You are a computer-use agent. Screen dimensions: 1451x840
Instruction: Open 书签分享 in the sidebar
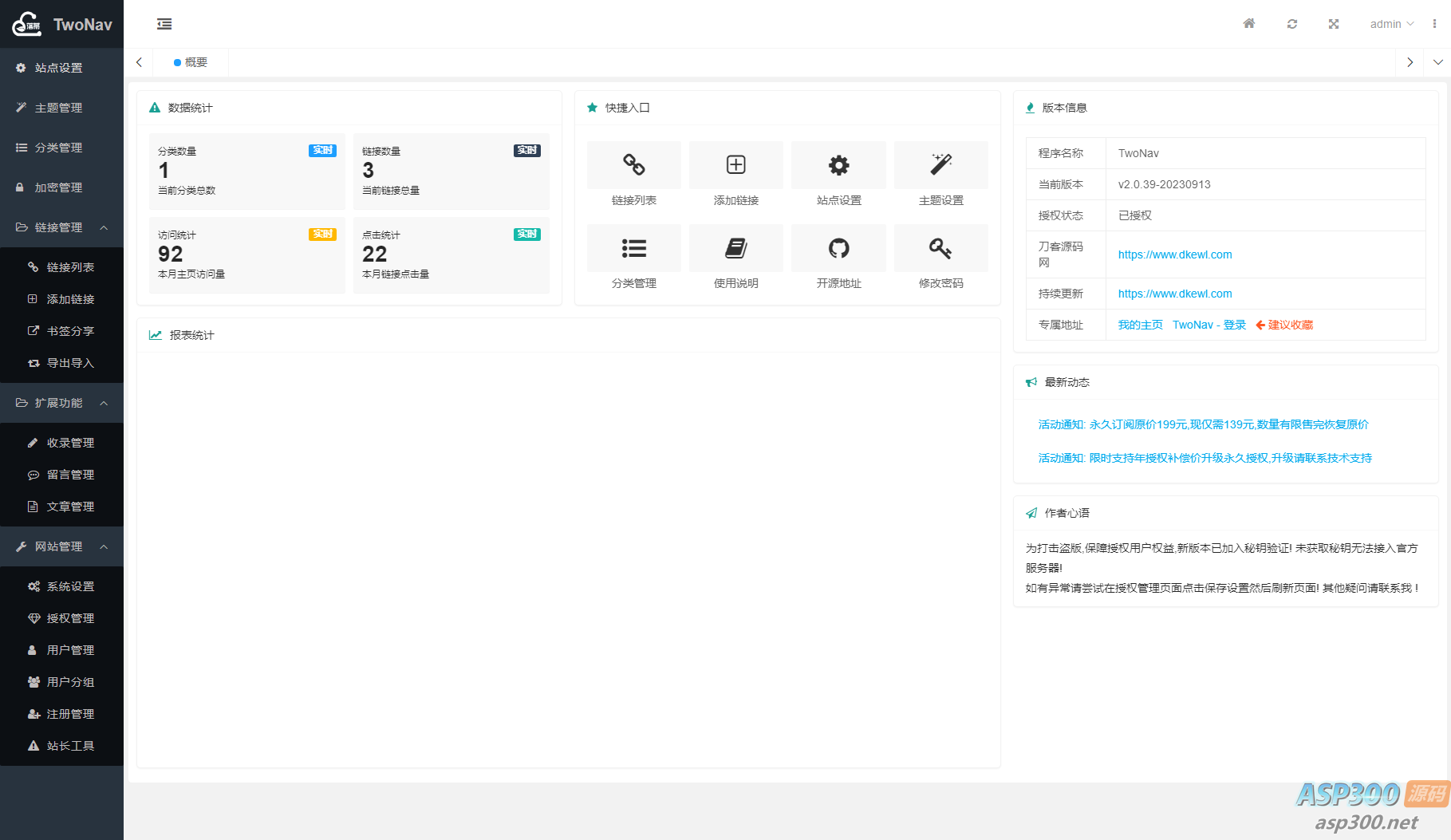(61, 331)
